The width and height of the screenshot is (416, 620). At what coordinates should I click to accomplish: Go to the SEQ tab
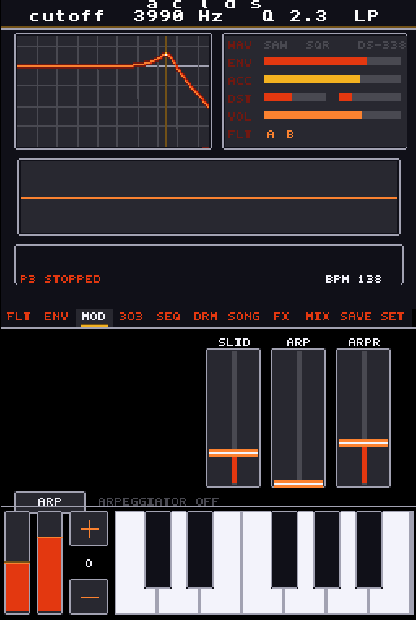coord(168,316)
